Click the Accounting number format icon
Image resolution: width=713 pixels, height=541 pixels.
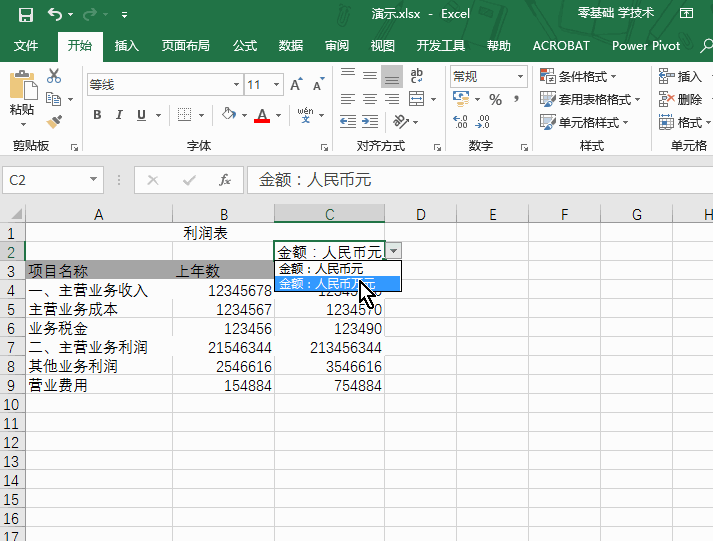pos(461,99)
